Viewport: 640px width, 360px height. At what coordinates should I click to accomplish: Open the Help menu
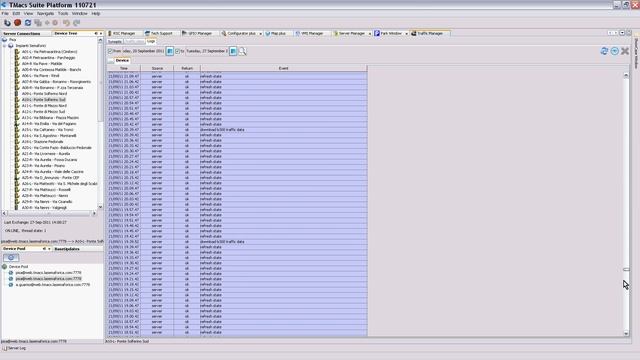[x=96, y=13]
